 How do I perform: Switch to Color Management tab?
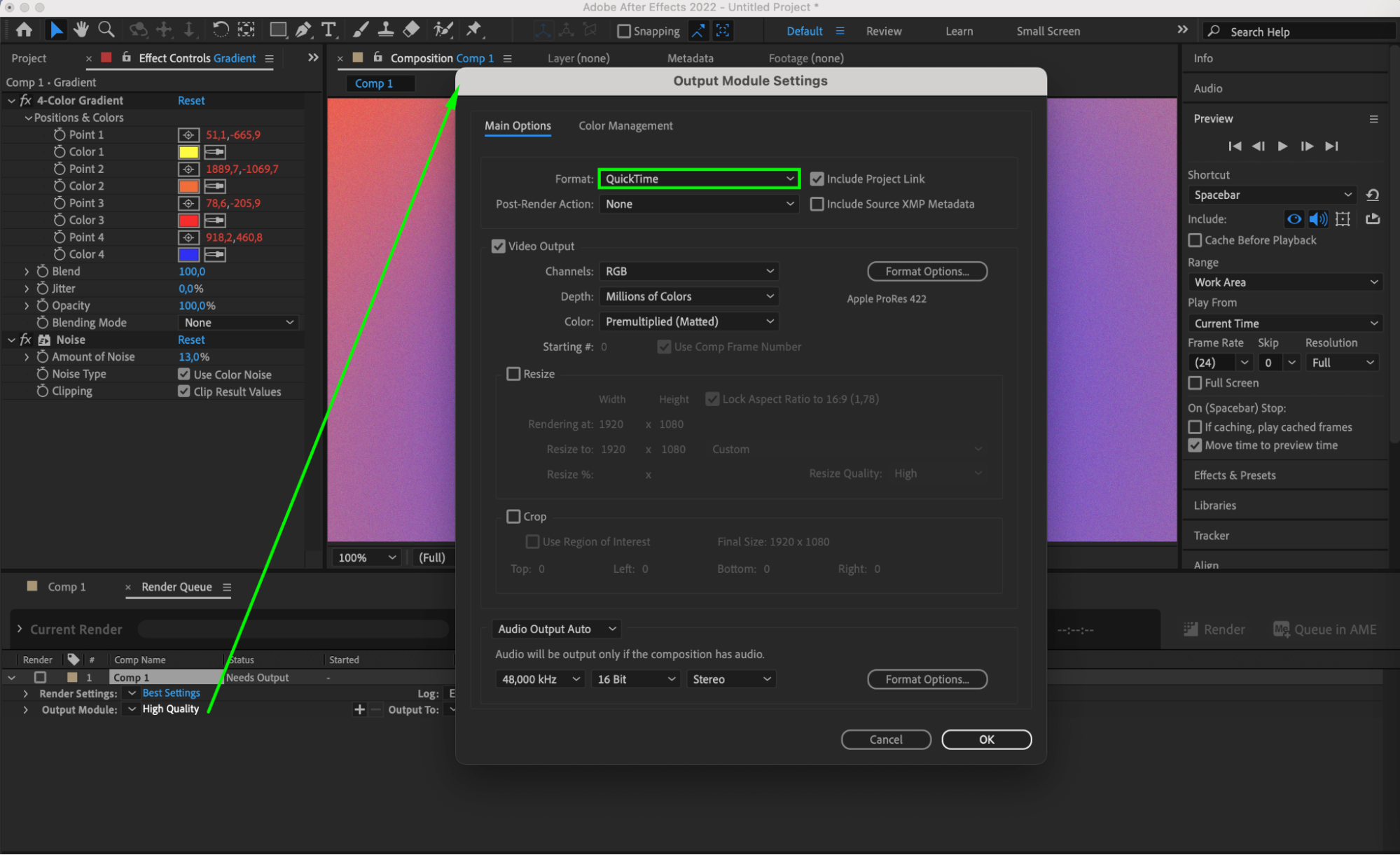pos(625,126)
